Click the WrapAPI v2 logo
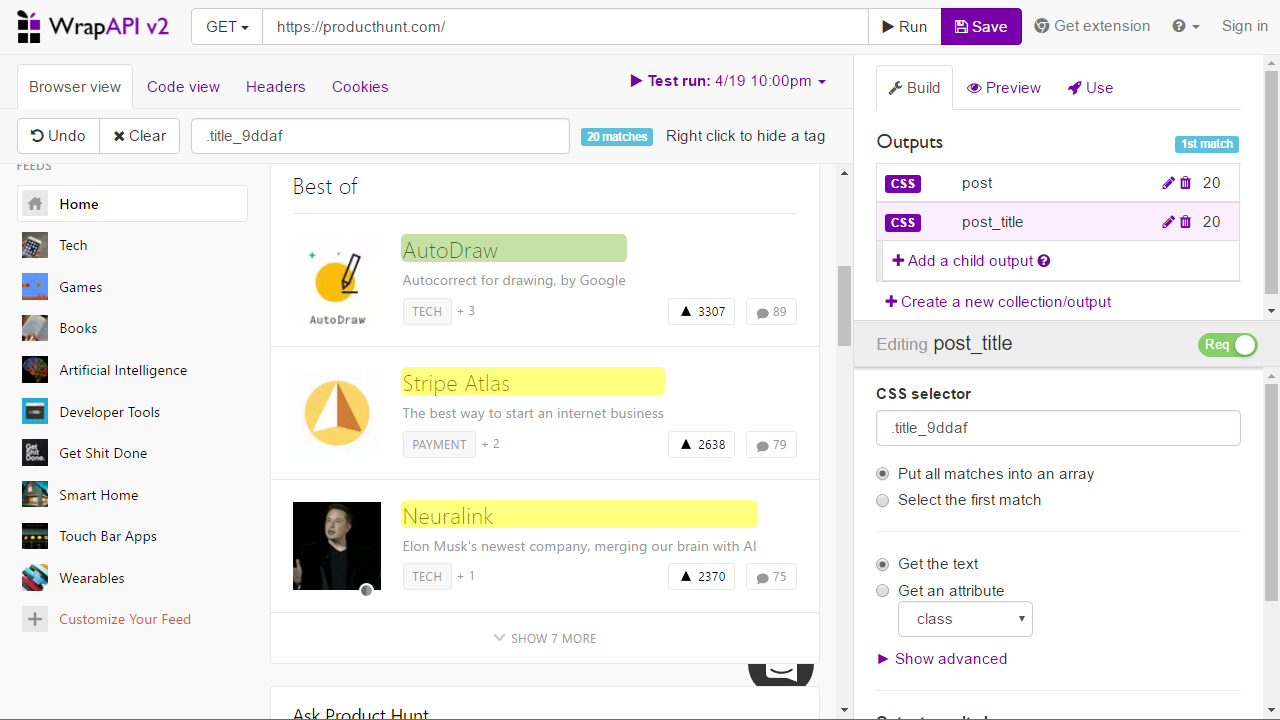Viewport: 1280px width, 720px height. 93,26
